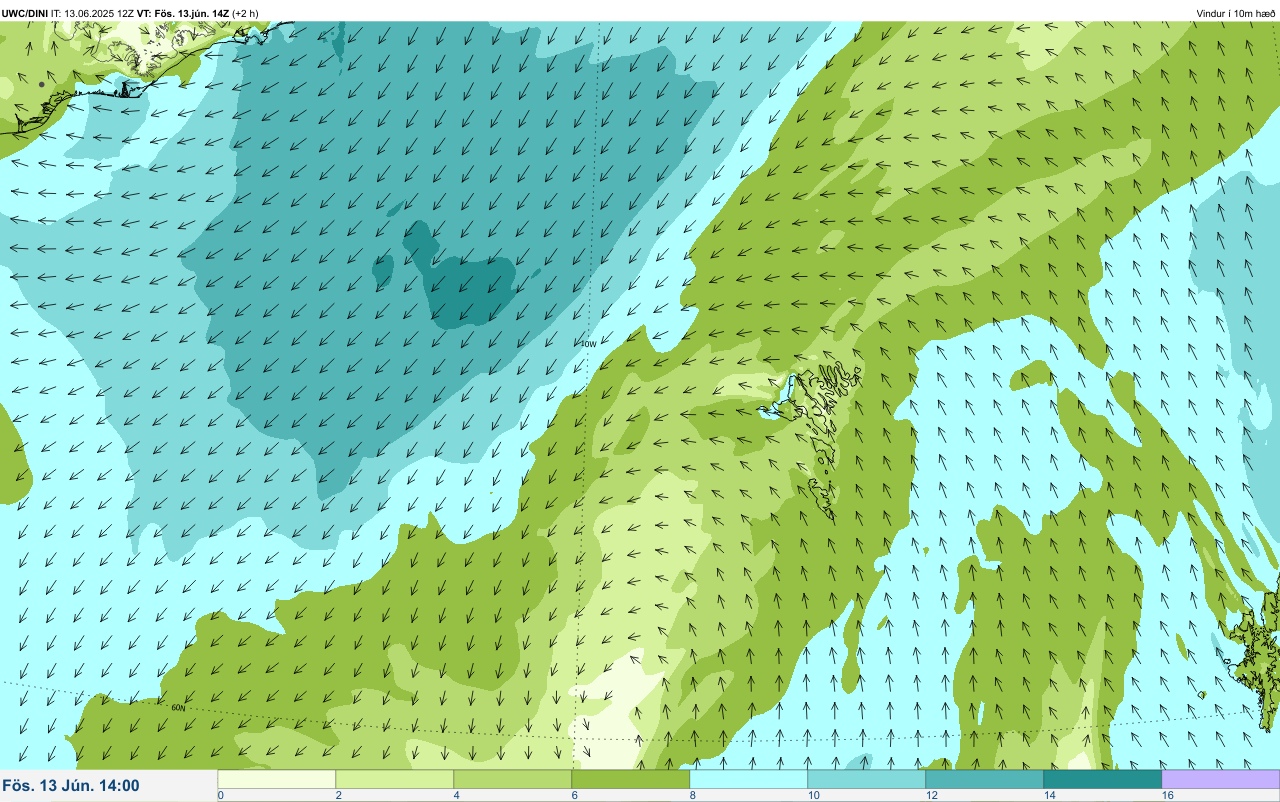Select the "Vindur í 10m hæð" title text
1280x802 pixels.
click(1235, 13)
